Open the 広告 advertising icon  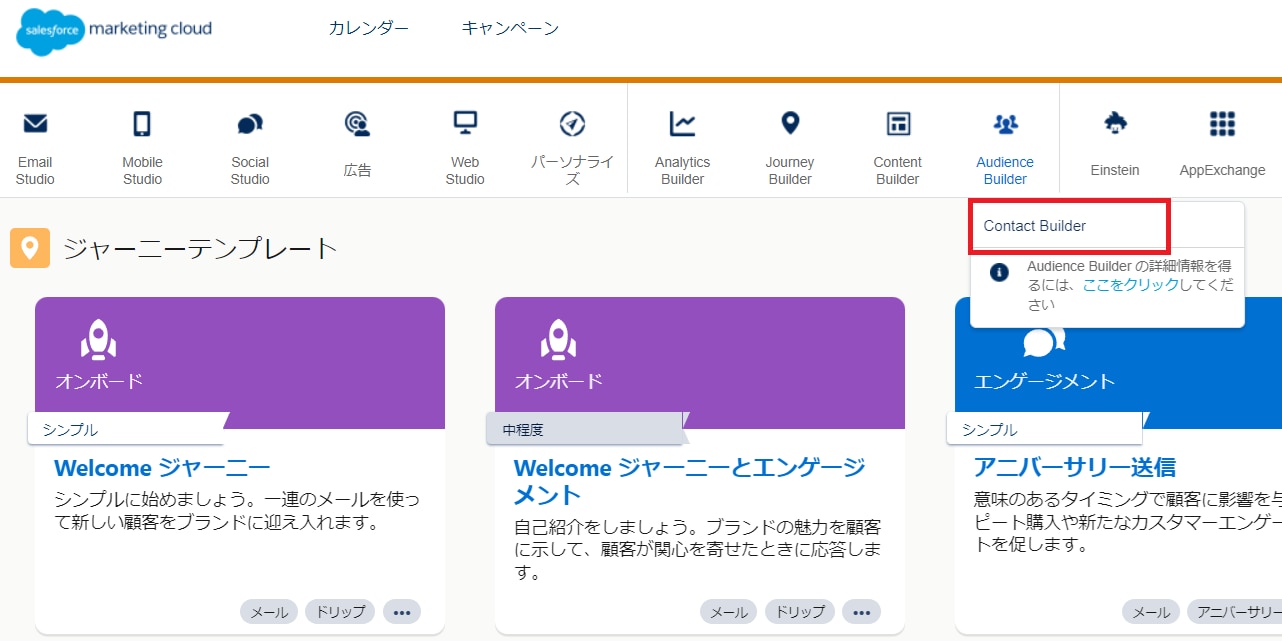[x=357, y=124]
